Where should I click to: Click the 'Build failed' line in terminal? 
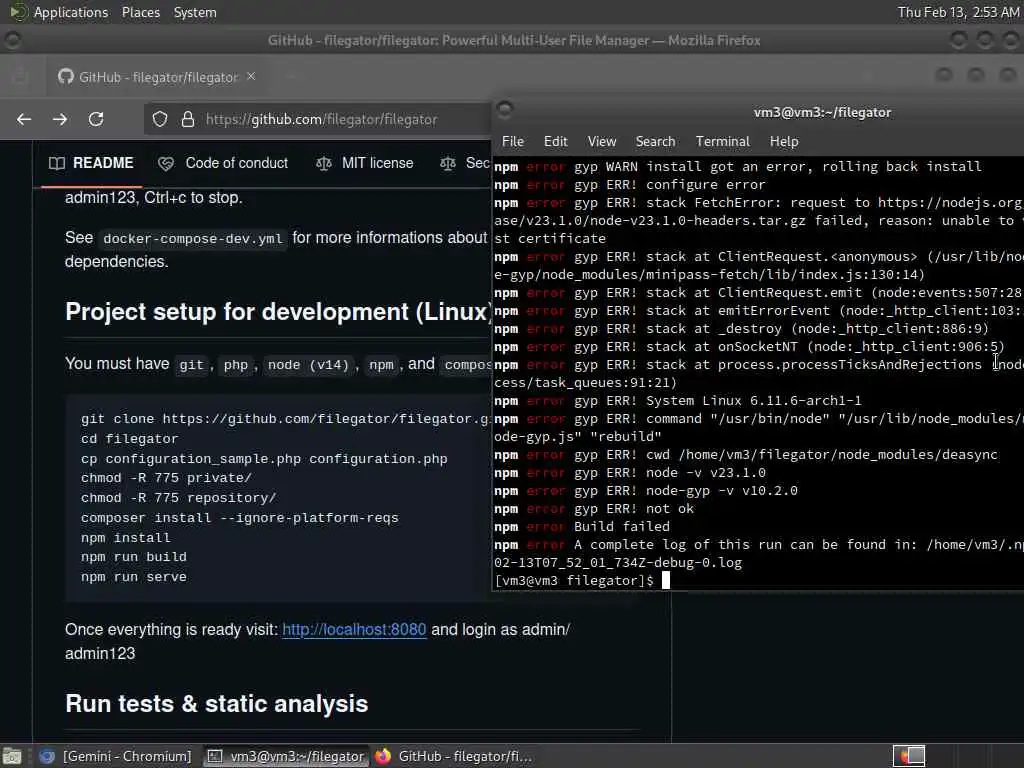[x=622, y=526]
